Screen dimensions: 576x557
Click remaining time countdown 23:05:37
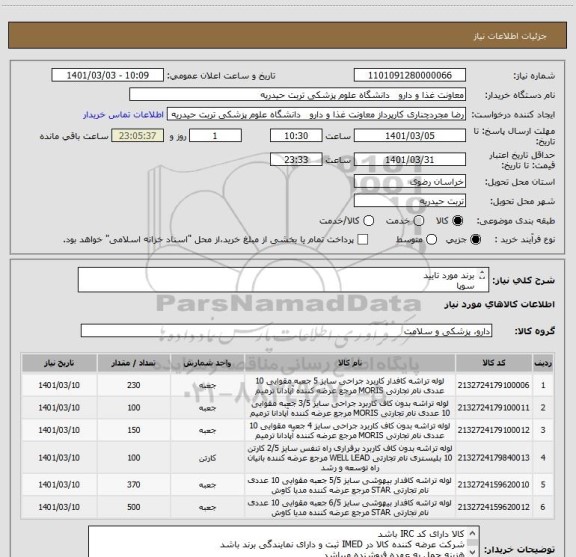[x=138, y=136]
